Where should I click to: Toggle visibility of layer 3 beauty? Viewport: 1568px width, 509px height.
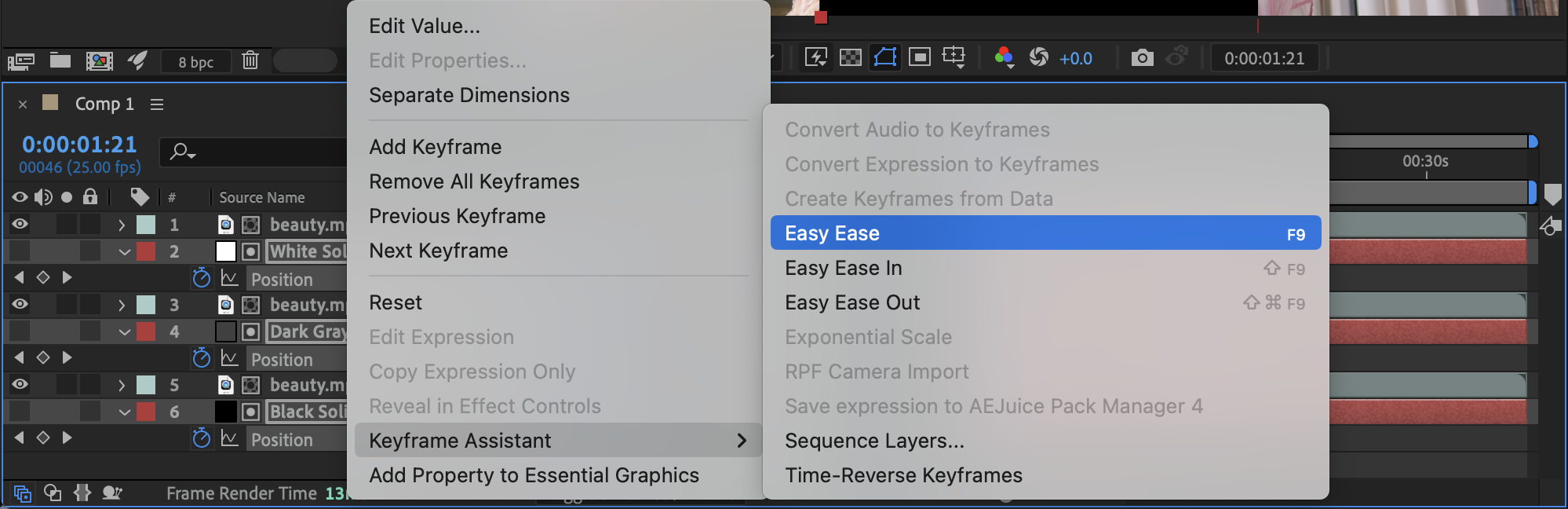[20, 305]
